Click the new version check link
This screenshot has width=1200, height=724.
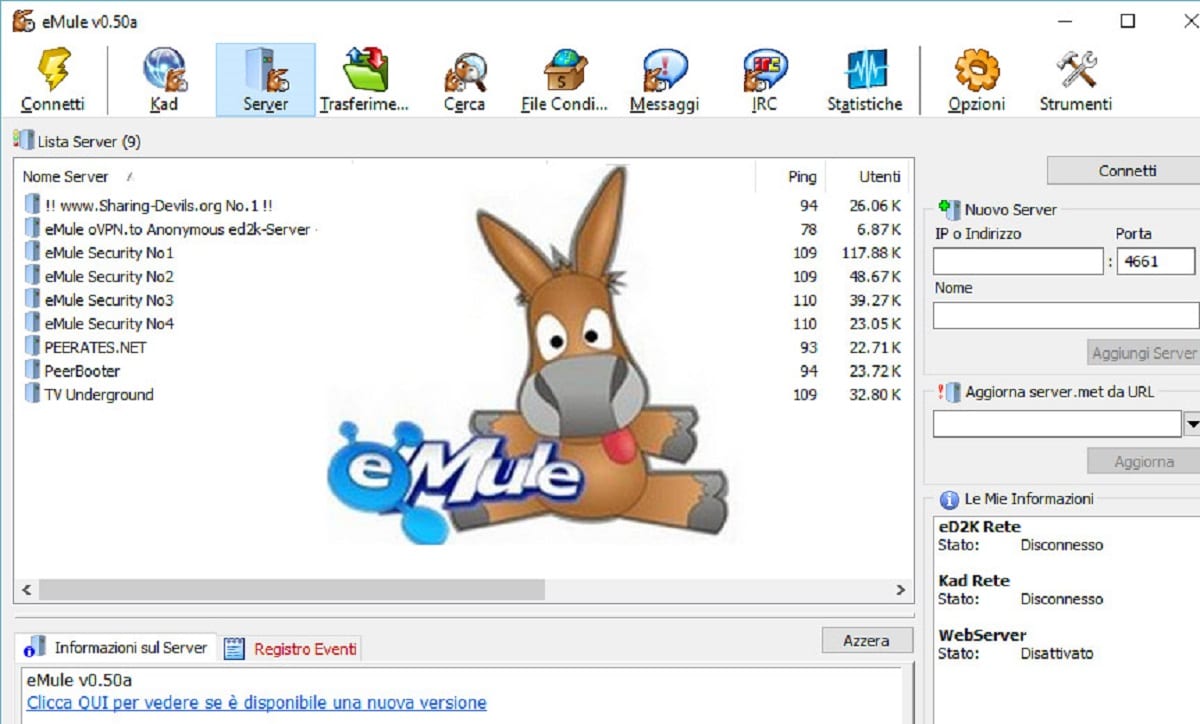(x=256, y=703)
